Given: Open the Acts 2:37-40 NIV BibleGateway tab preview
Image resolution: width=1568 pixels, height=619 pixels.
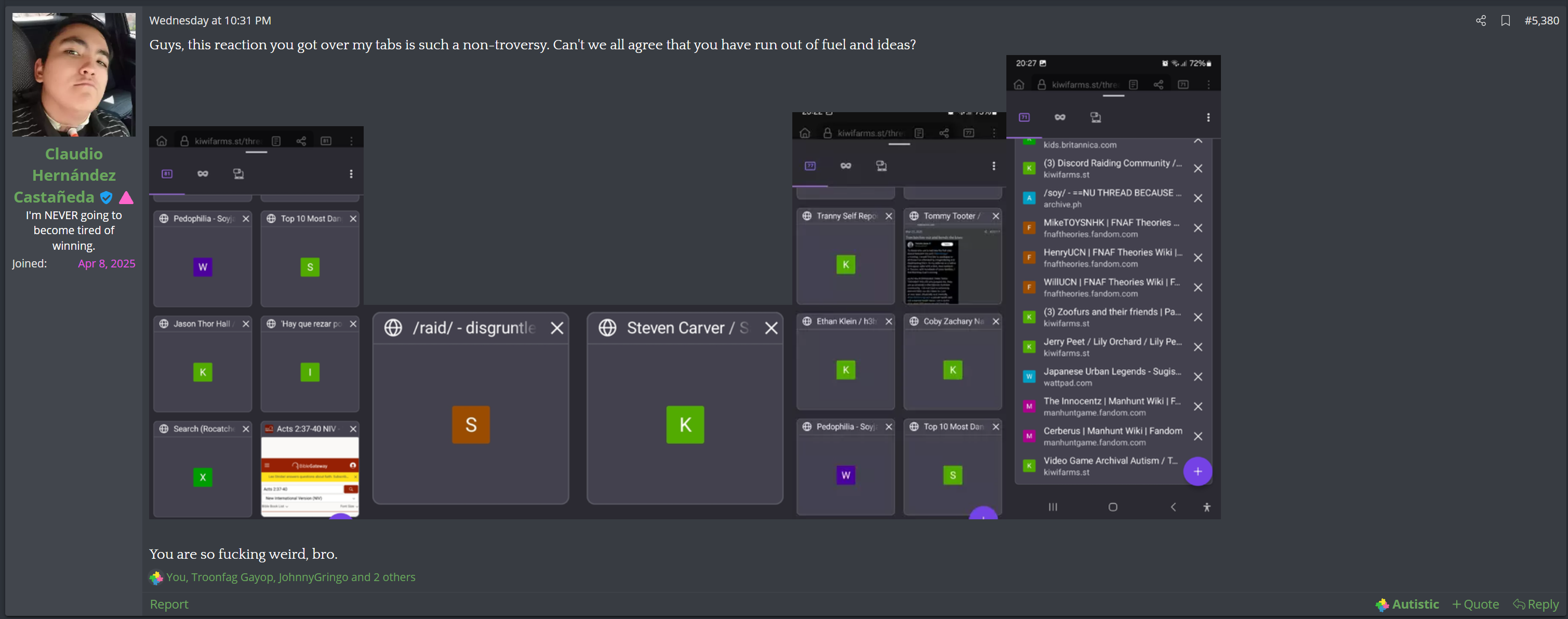Looking at the screenshot, I should pos(310,477).
